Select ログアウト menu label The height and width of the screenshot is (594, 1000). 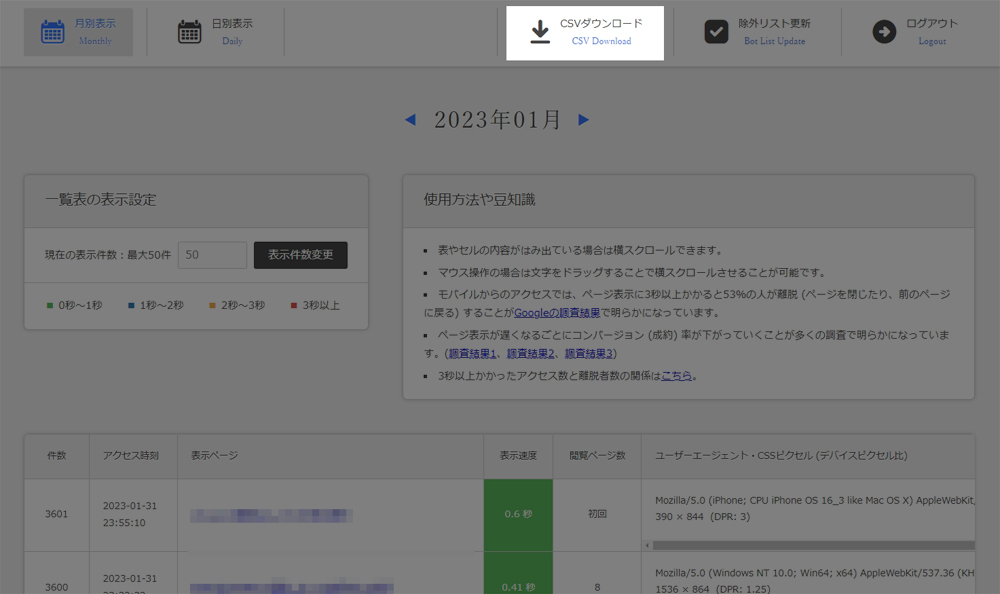coord(932,24)
